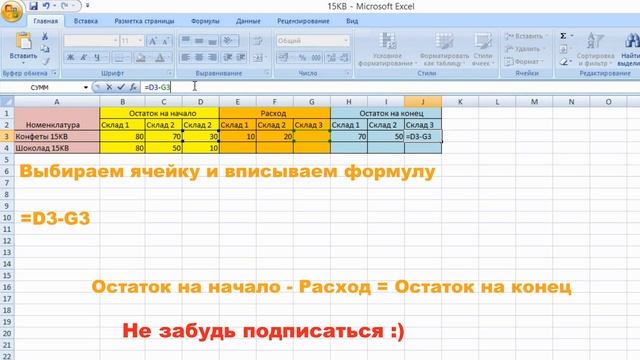Viewport: 640px width, 360px height.
Task: Toggle center horizontal alignment
Action: tap(199, 58)
